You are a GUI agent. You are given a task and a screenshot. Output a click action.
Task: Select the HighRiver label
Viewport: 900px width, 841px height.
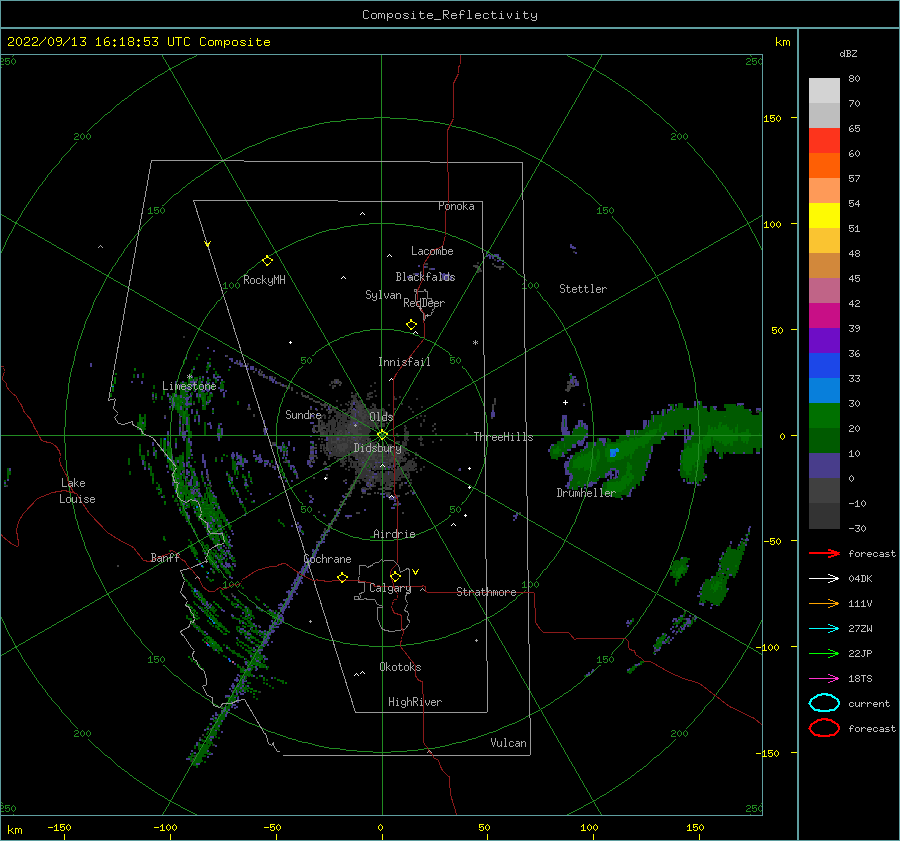[415, 702]
